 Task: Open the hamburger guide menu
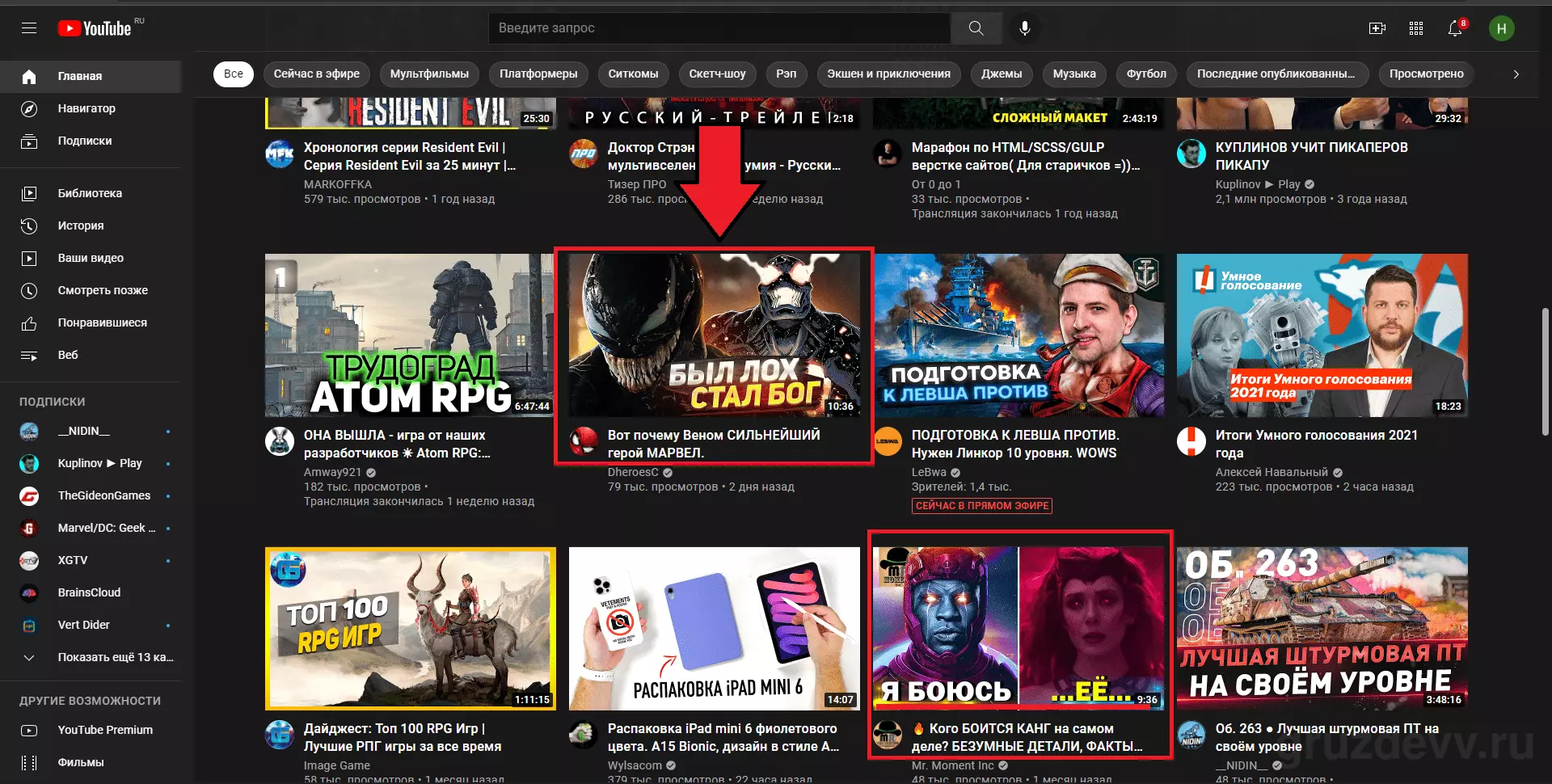(29, 28)
